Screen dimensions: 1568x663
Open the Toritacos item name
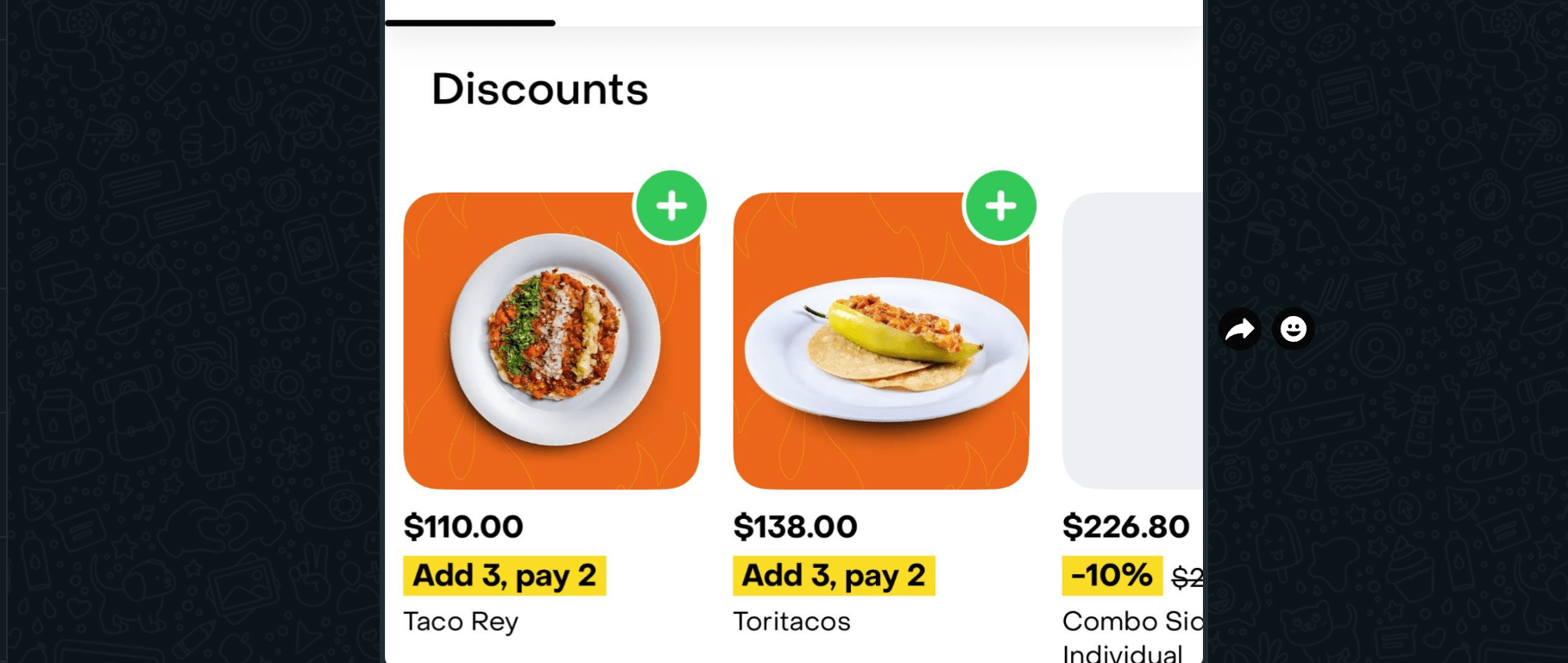click(x=791, y=622)
